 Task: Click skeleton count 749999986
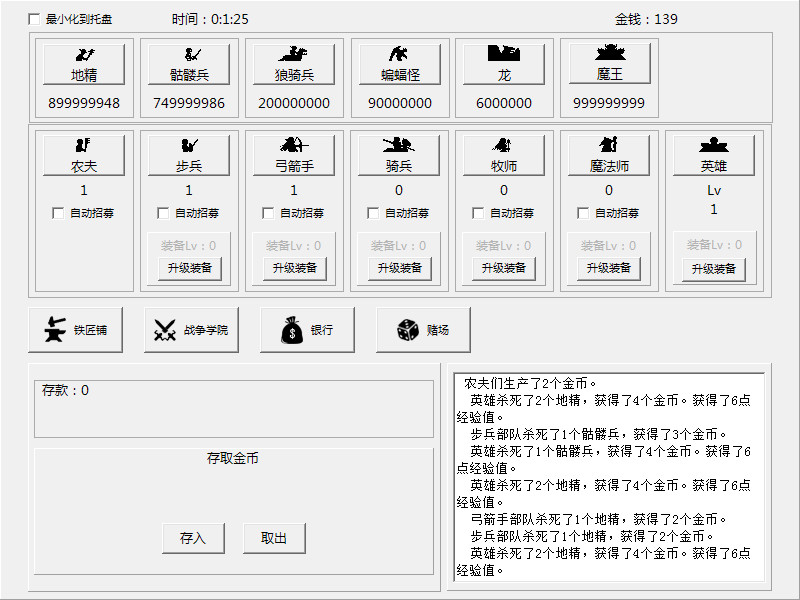(189, 103)
